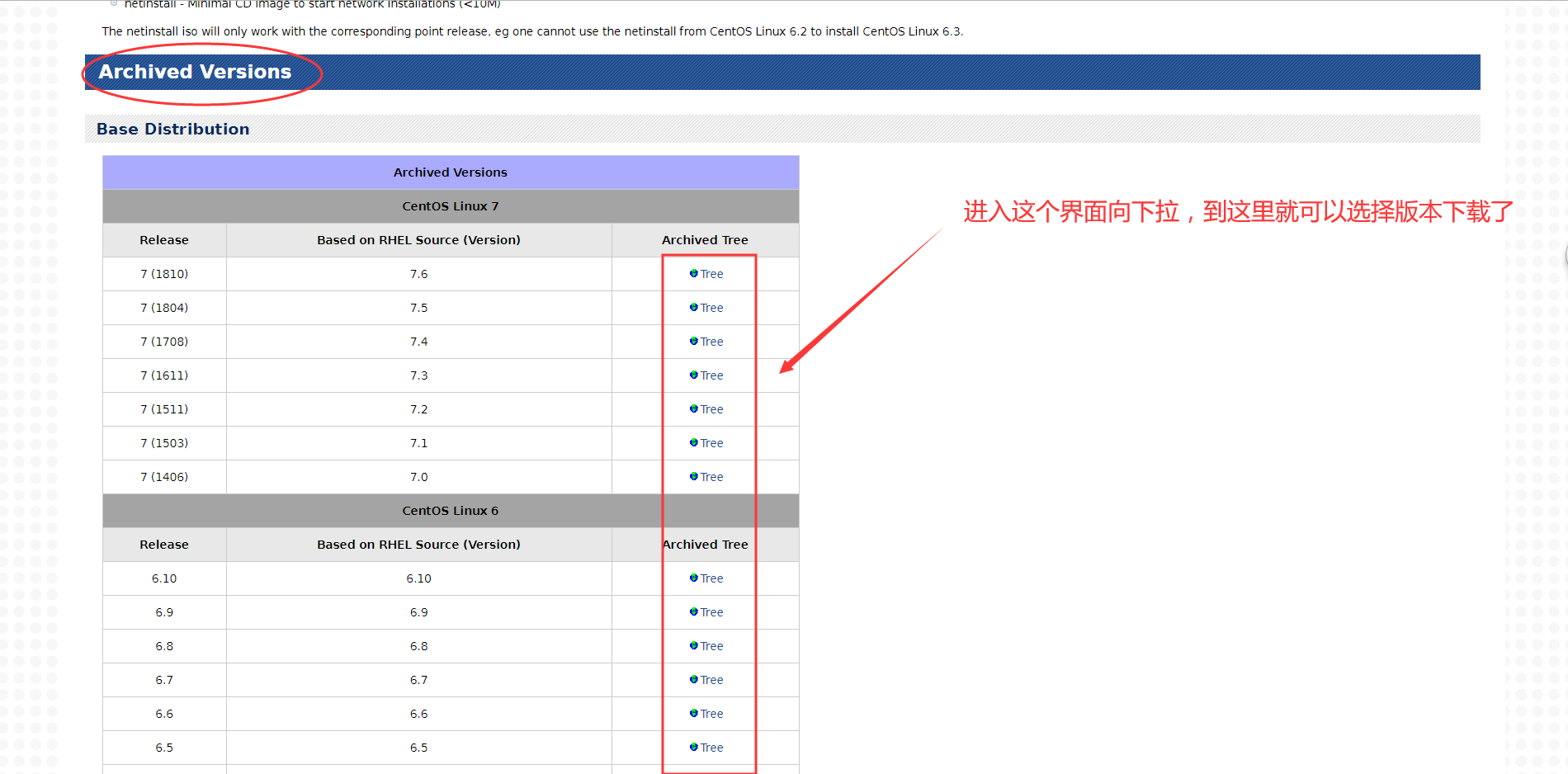Open the Tree link for 7 (1503)
The width and height of the screenshot is (1568, 774).
(x=711, y=443)
